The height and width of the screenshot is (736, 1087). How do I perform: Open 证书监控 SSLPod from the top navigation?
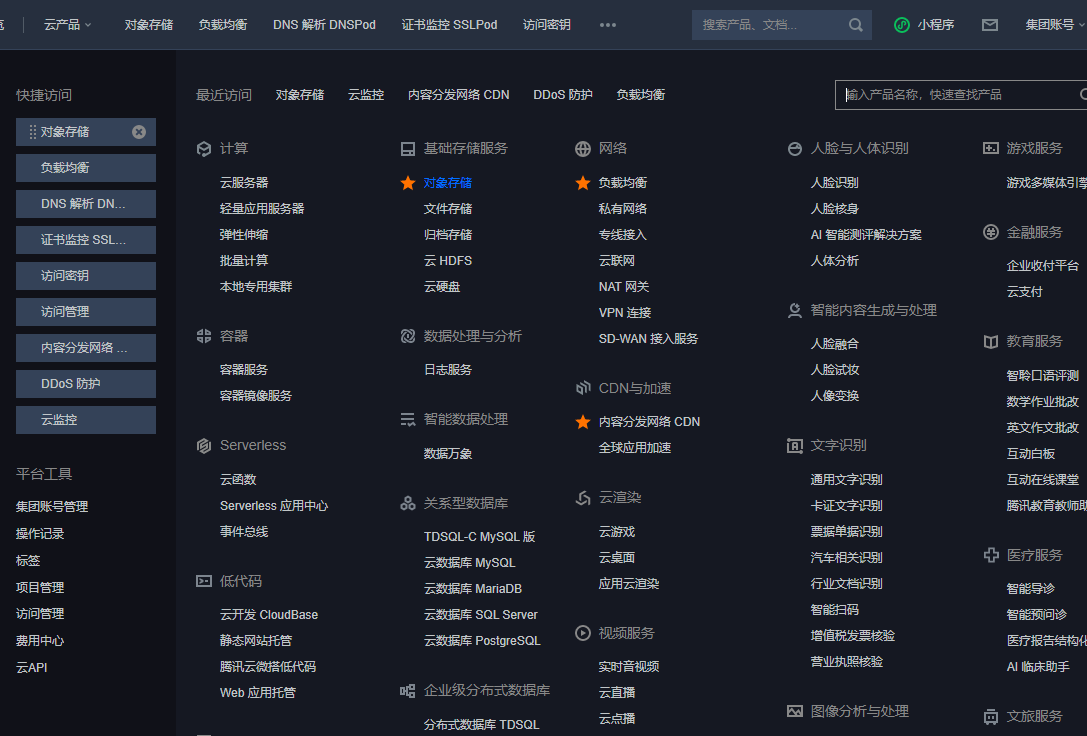(x=449, y=25)
